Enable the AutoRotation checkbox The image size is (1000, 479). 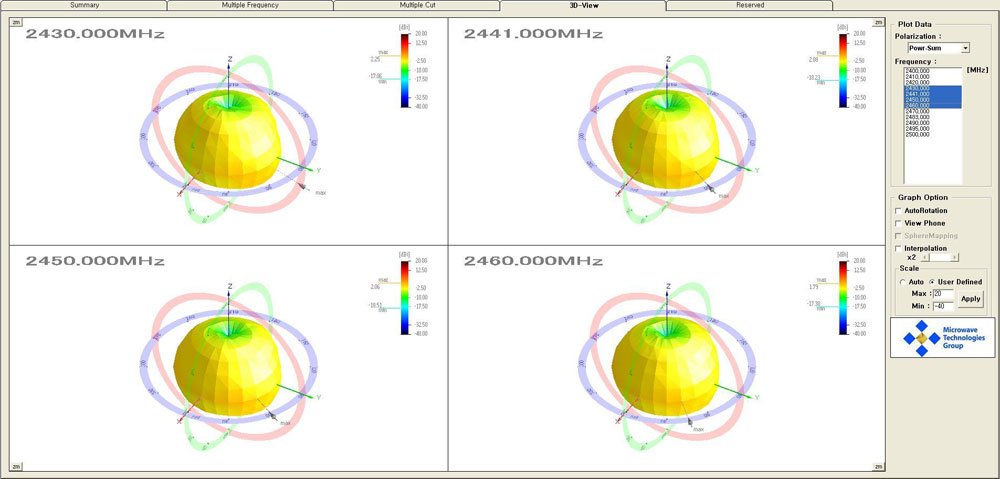click(x=899, y=211)
